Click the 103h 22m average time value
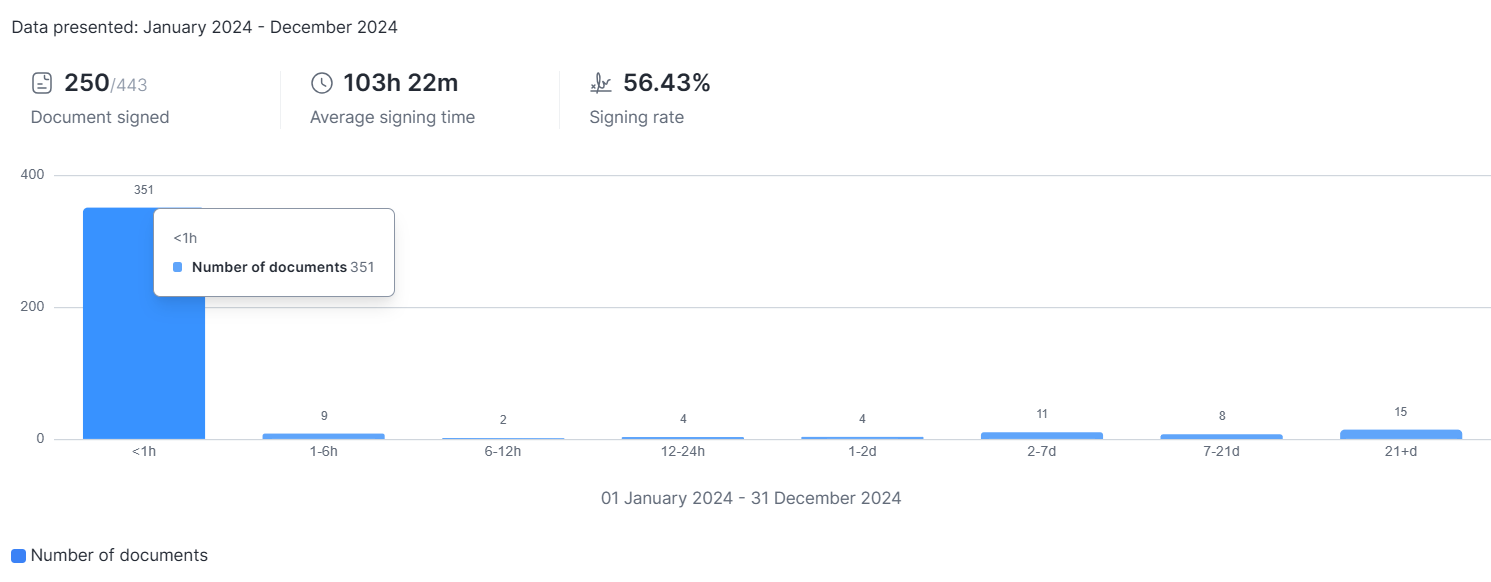1491x582 pixels. click(x=400, y=83)
